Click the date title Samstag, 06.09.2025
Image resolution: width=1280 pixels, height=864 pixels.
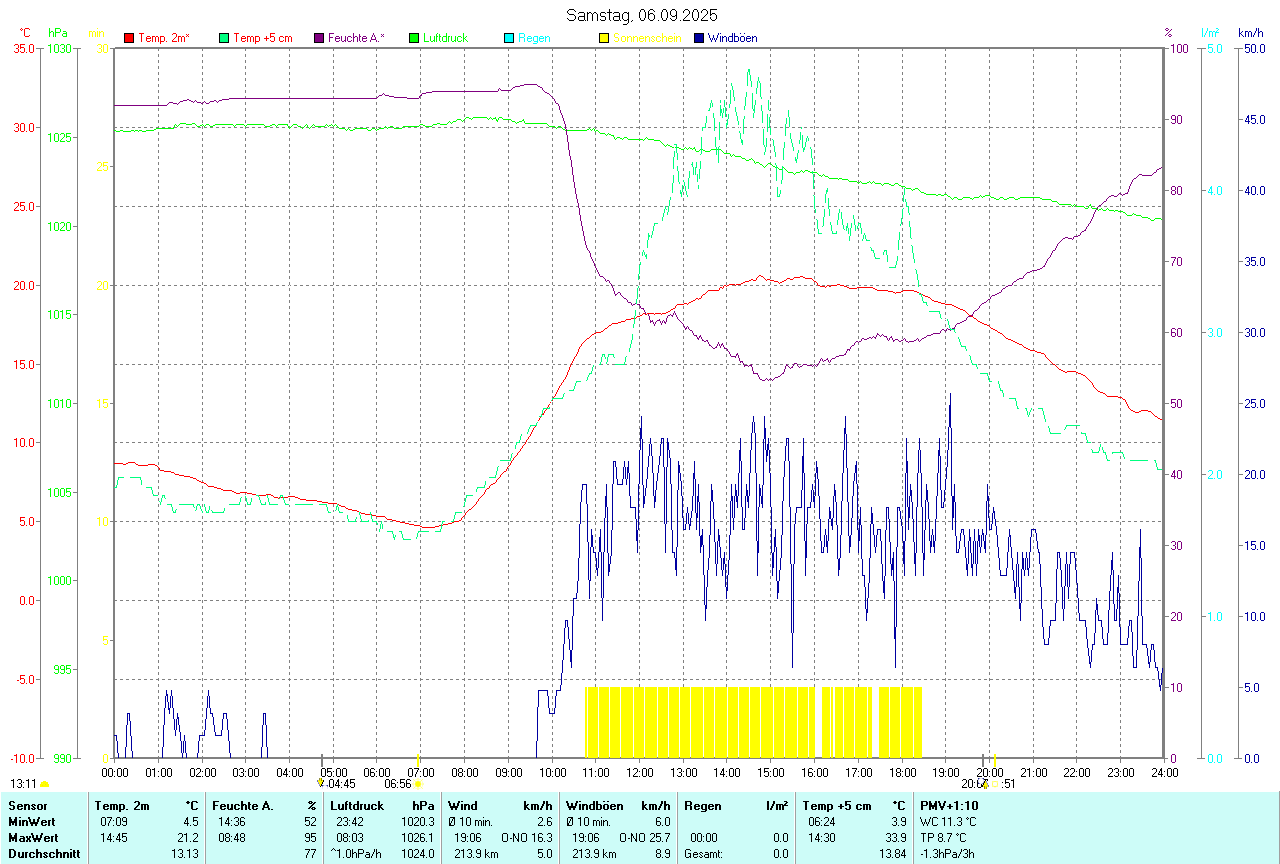641,15
